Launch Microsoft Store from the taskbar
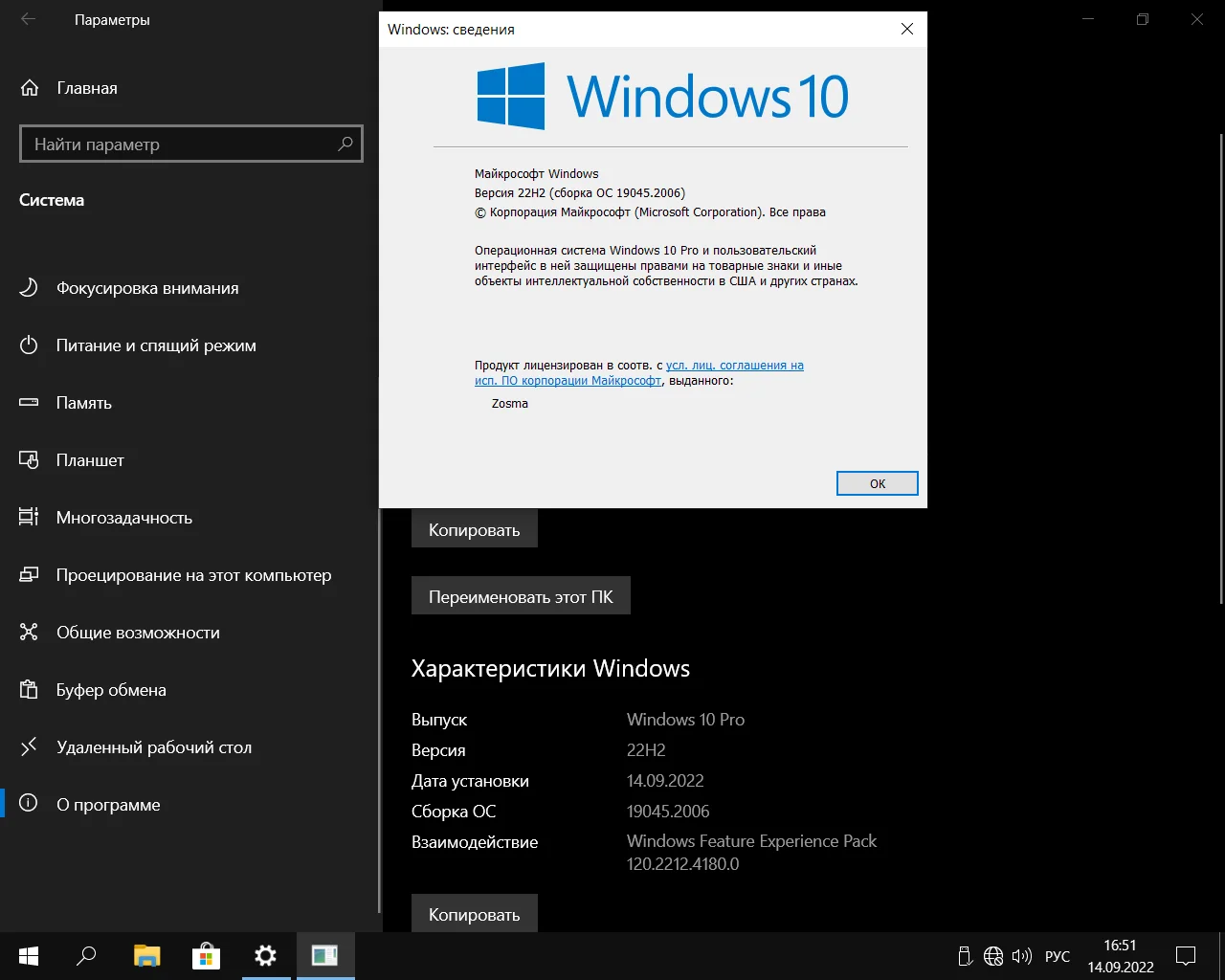The height and width of the screenshot is (980, 1225). (x=206, y=955)
